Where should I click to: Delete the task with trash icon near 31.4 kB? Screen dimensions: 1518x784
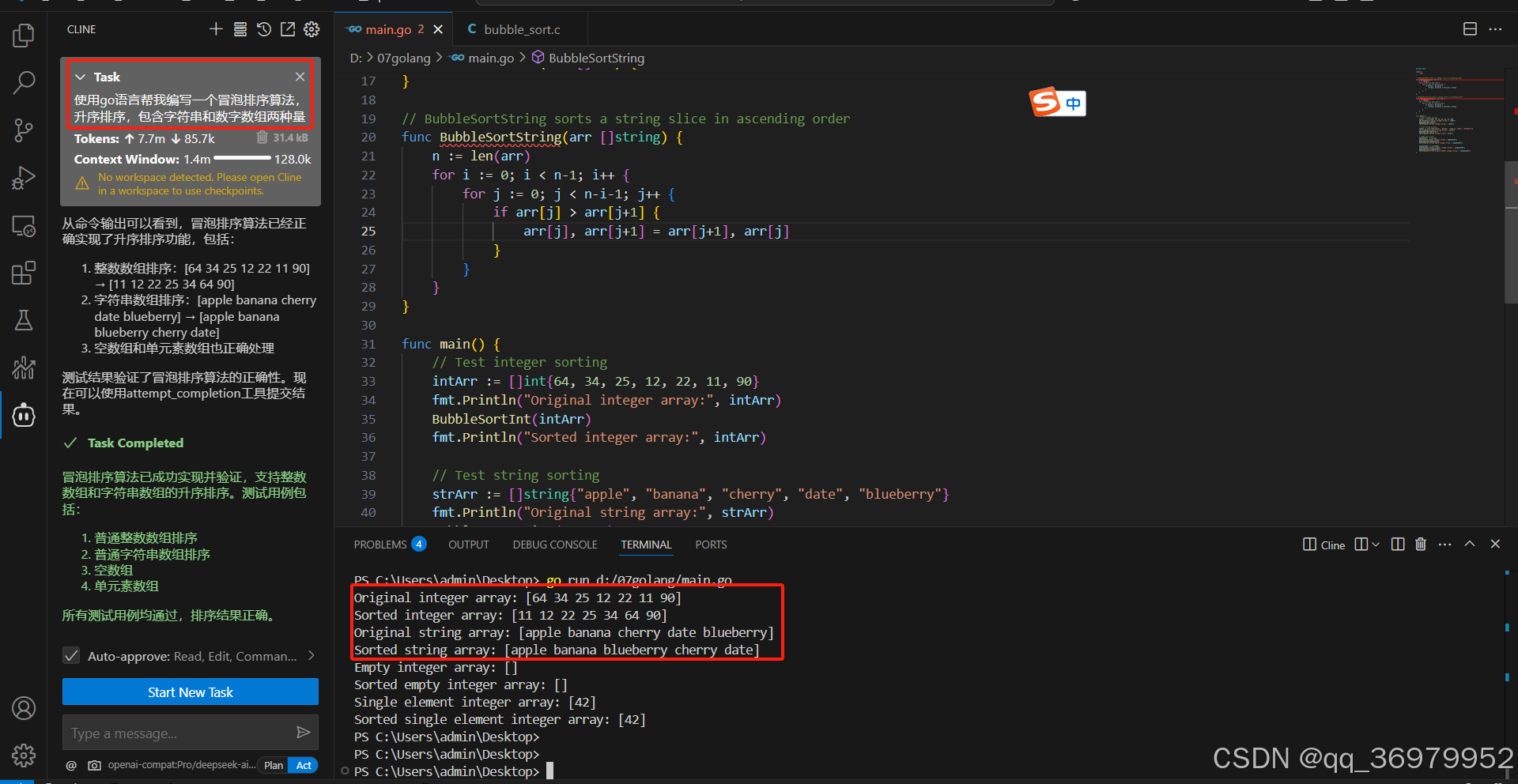(262, 138)
